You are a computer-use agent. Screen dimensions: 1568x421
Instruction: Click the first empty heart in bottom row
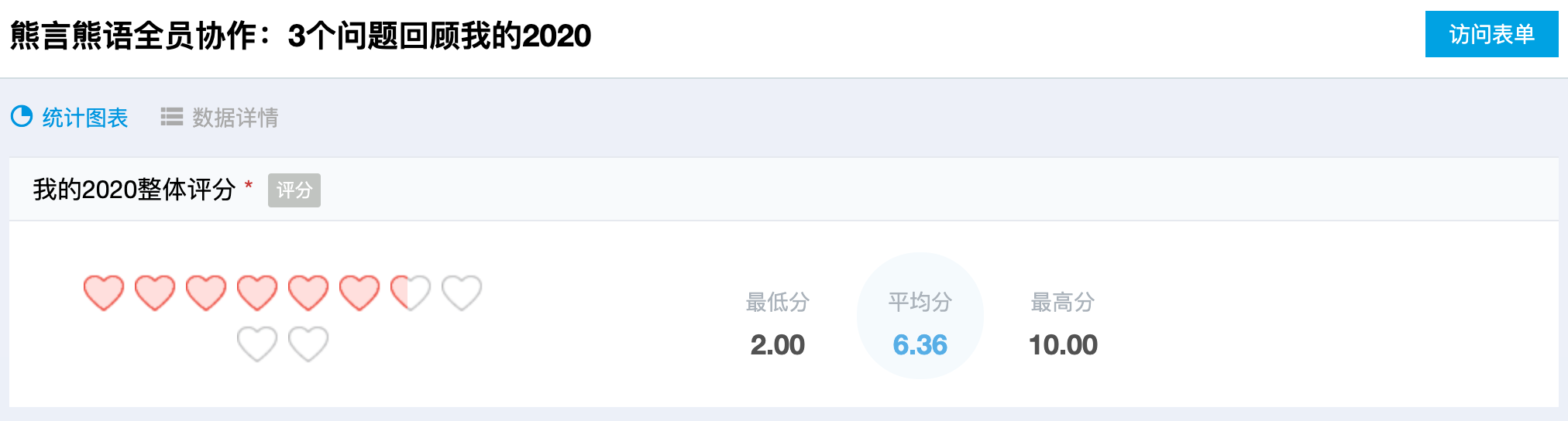click(x=257, y=344)
